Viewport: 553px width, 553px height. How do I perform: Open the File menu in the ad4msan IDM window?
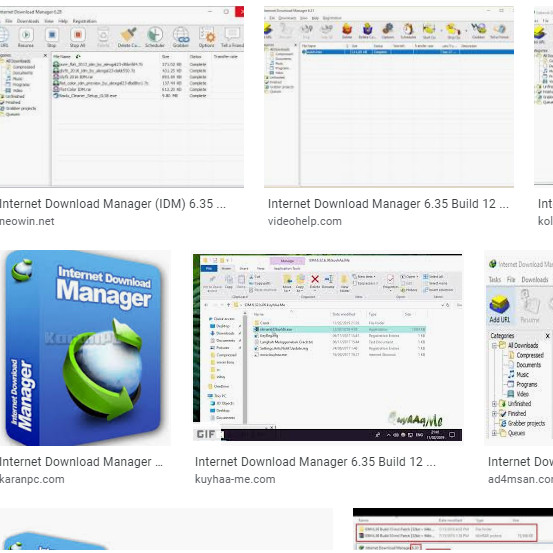[x=511, y=280]
